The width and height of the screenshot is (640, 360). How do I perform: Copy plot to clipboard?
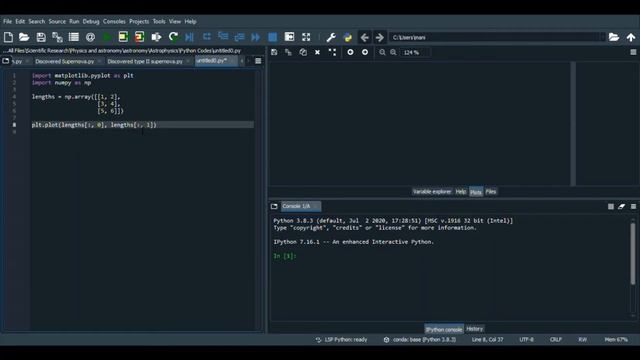tap(303, 52)
